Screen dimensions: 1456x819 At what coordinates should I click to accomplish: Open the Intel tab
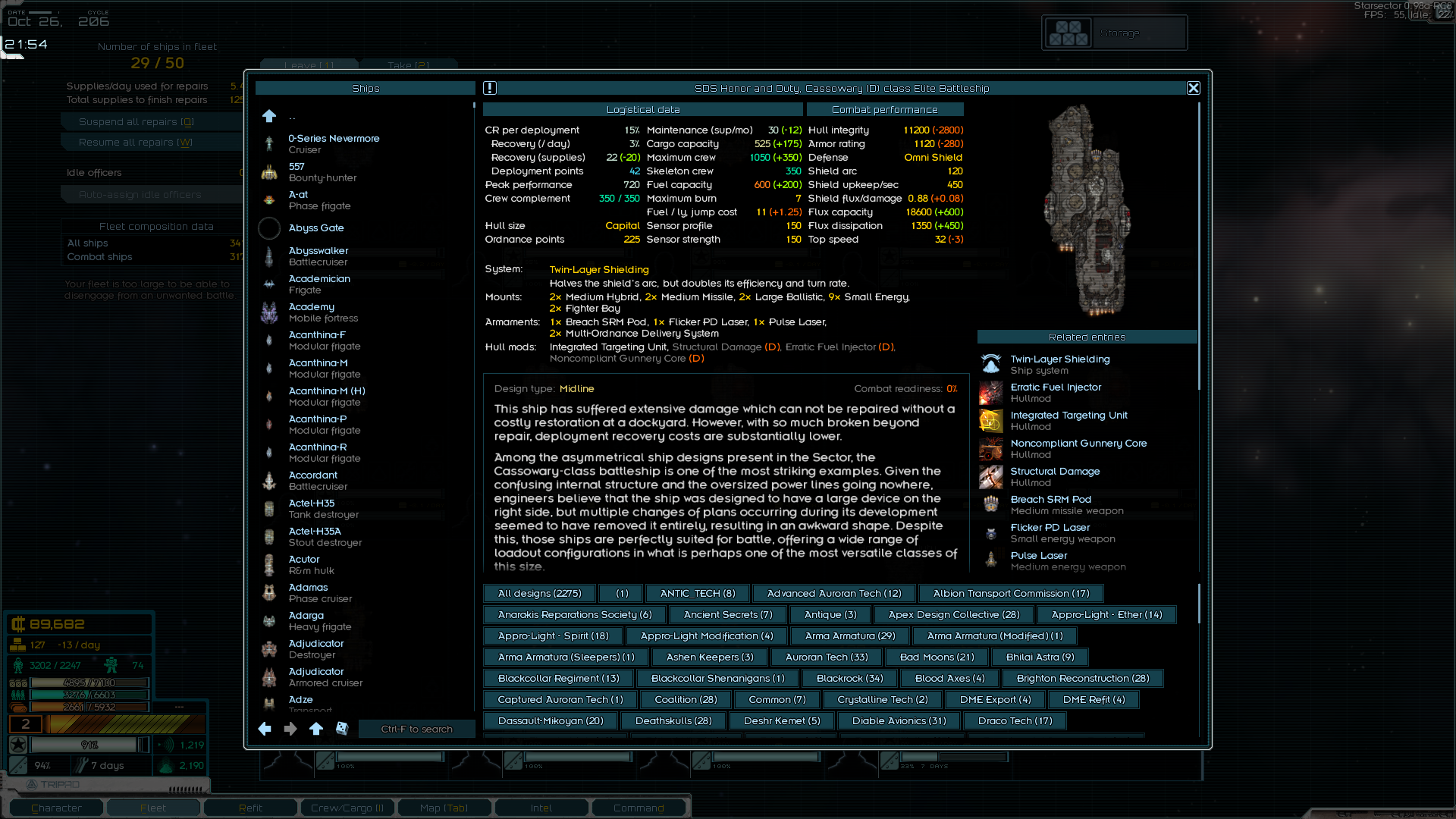click(x=541, y=808)
